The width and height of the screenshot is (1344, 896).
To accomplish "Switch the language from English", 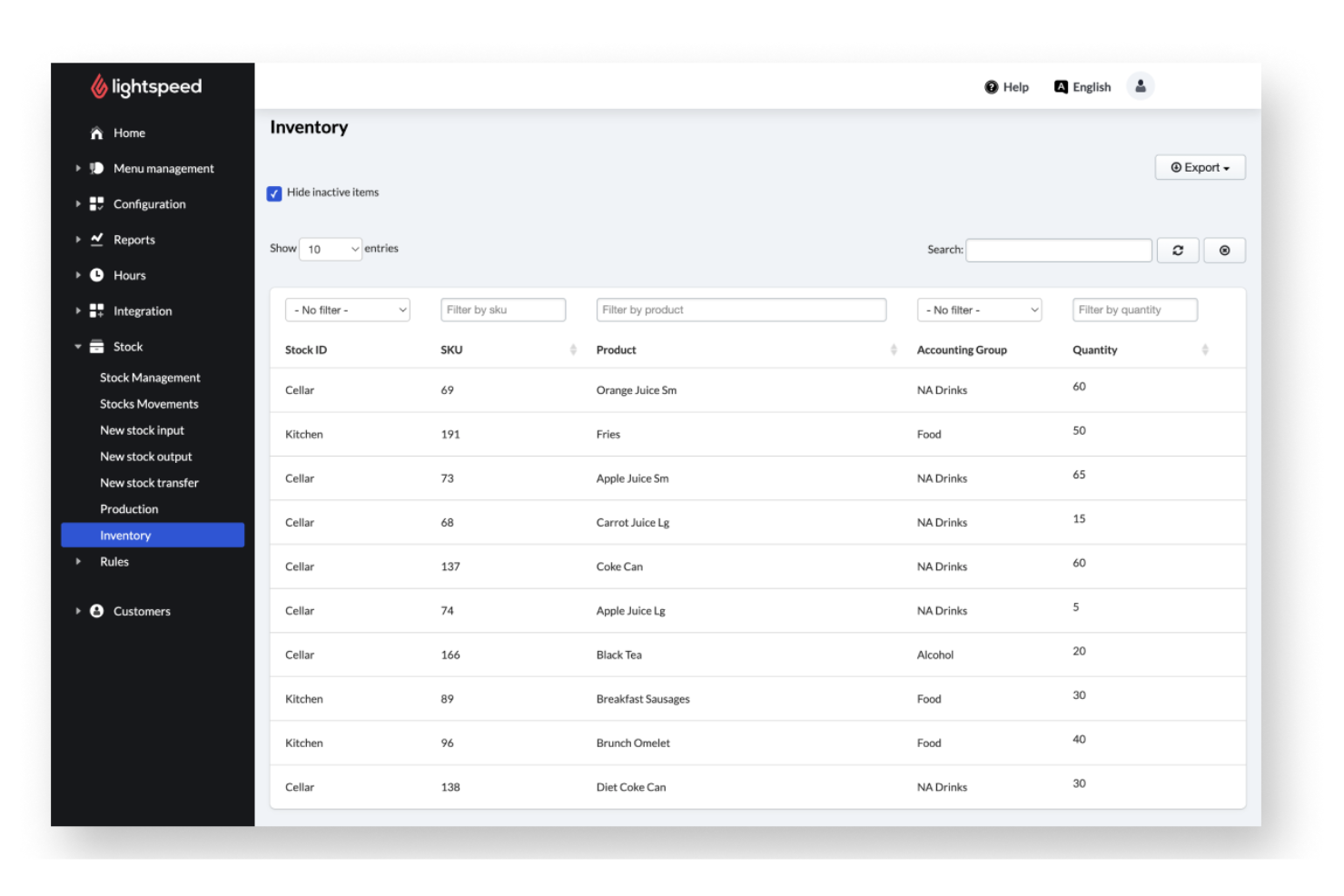I will 1082,86.
